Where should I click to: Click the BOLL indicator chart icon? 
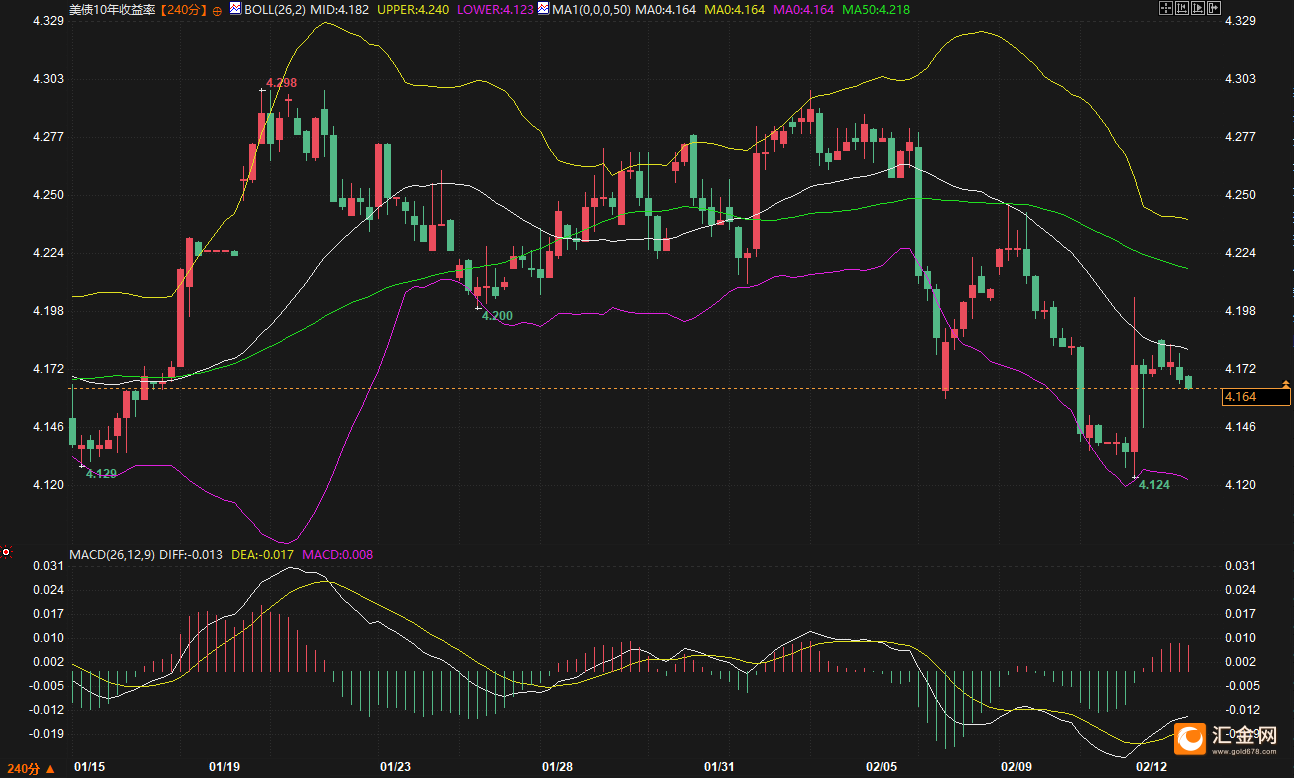pos(235,8)
